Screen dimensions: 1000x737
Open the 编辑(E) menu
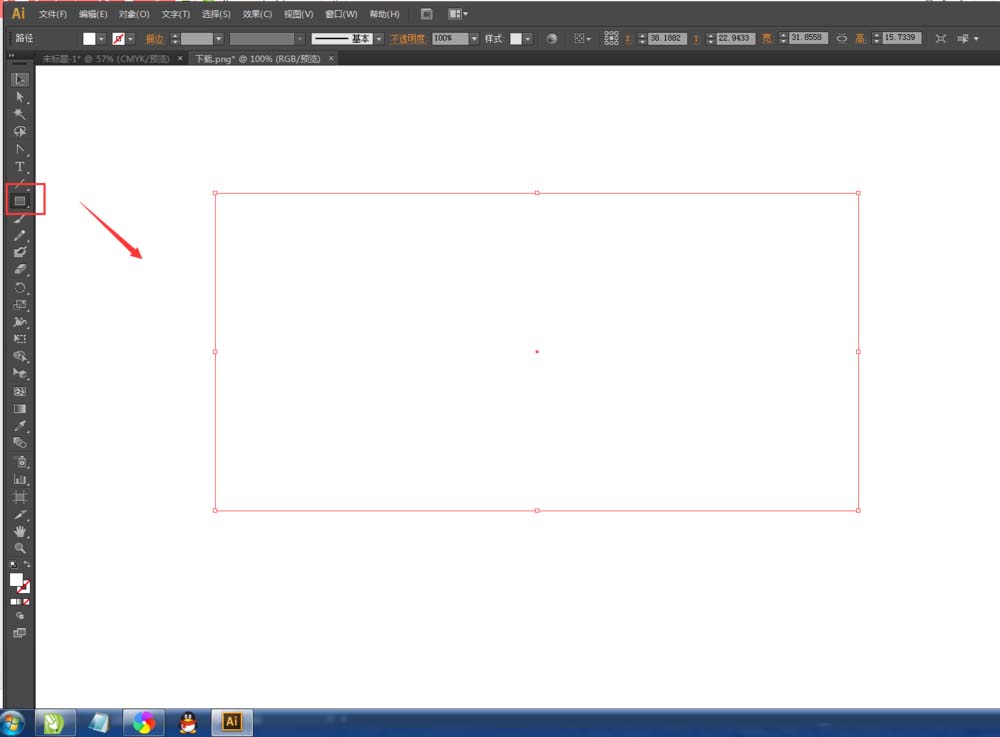click(x=93, y=14)
